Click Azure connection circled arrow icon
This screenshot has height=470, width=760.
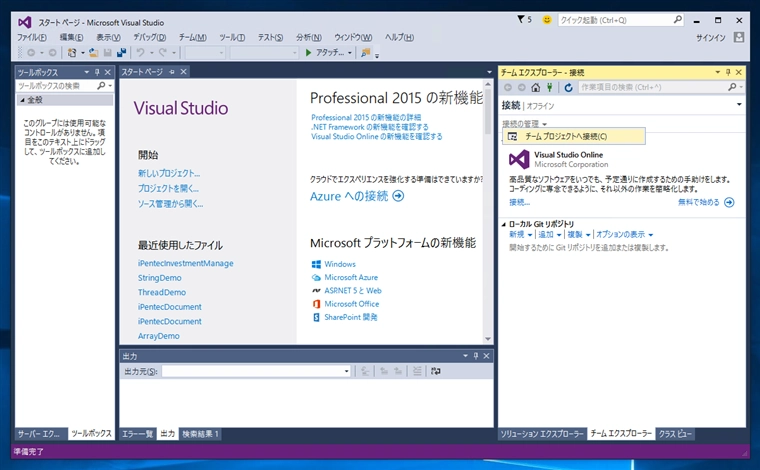point(398,196)
